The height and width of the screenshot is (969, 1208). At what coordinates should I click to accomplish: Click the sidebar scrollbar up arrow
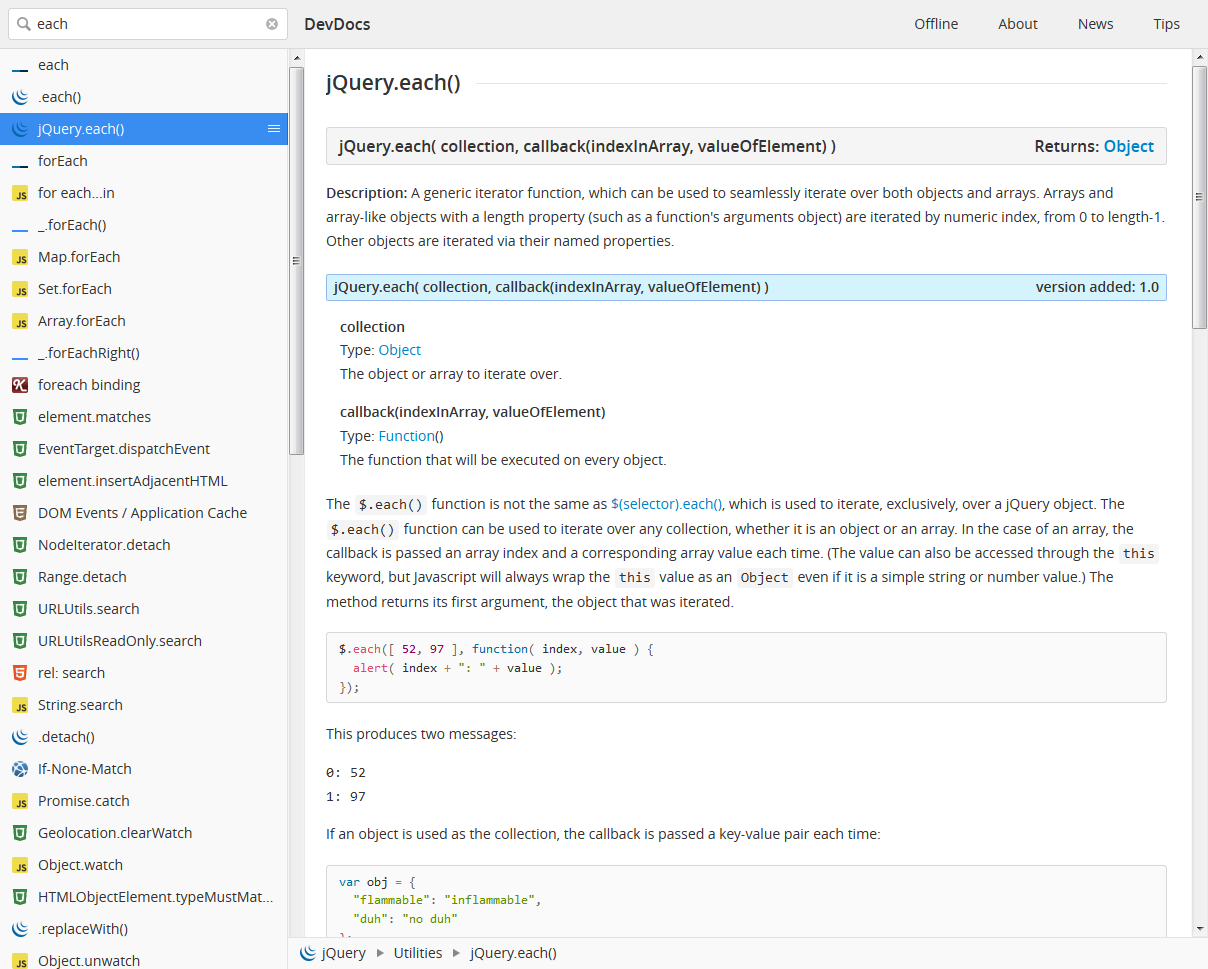point(296,57)
